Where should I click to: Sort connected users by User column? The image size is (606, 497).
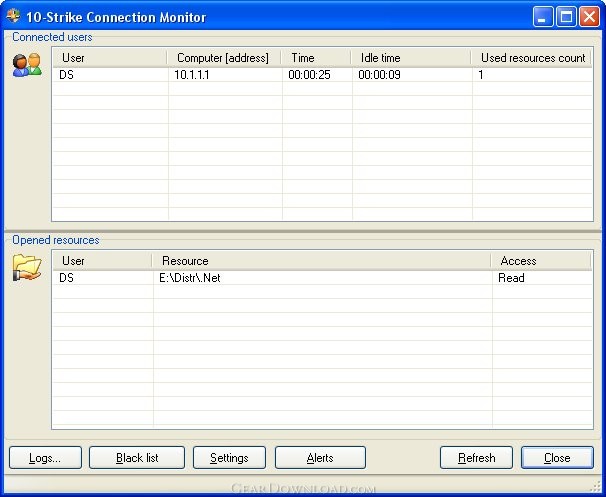coord(110,58)
